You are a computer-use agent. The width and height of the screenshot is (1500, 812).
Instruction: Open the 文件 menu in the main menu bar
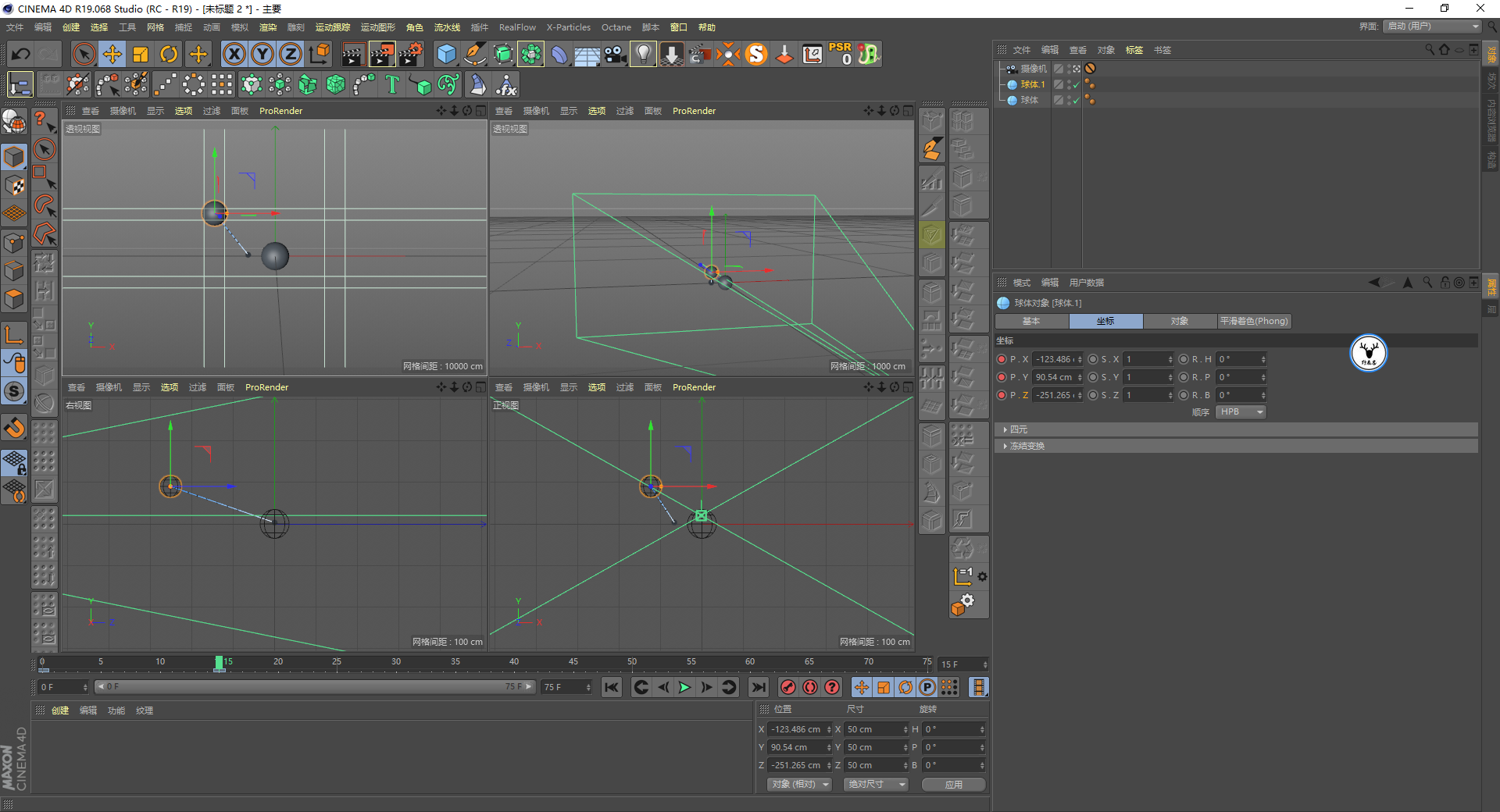[x=15, y=27]
